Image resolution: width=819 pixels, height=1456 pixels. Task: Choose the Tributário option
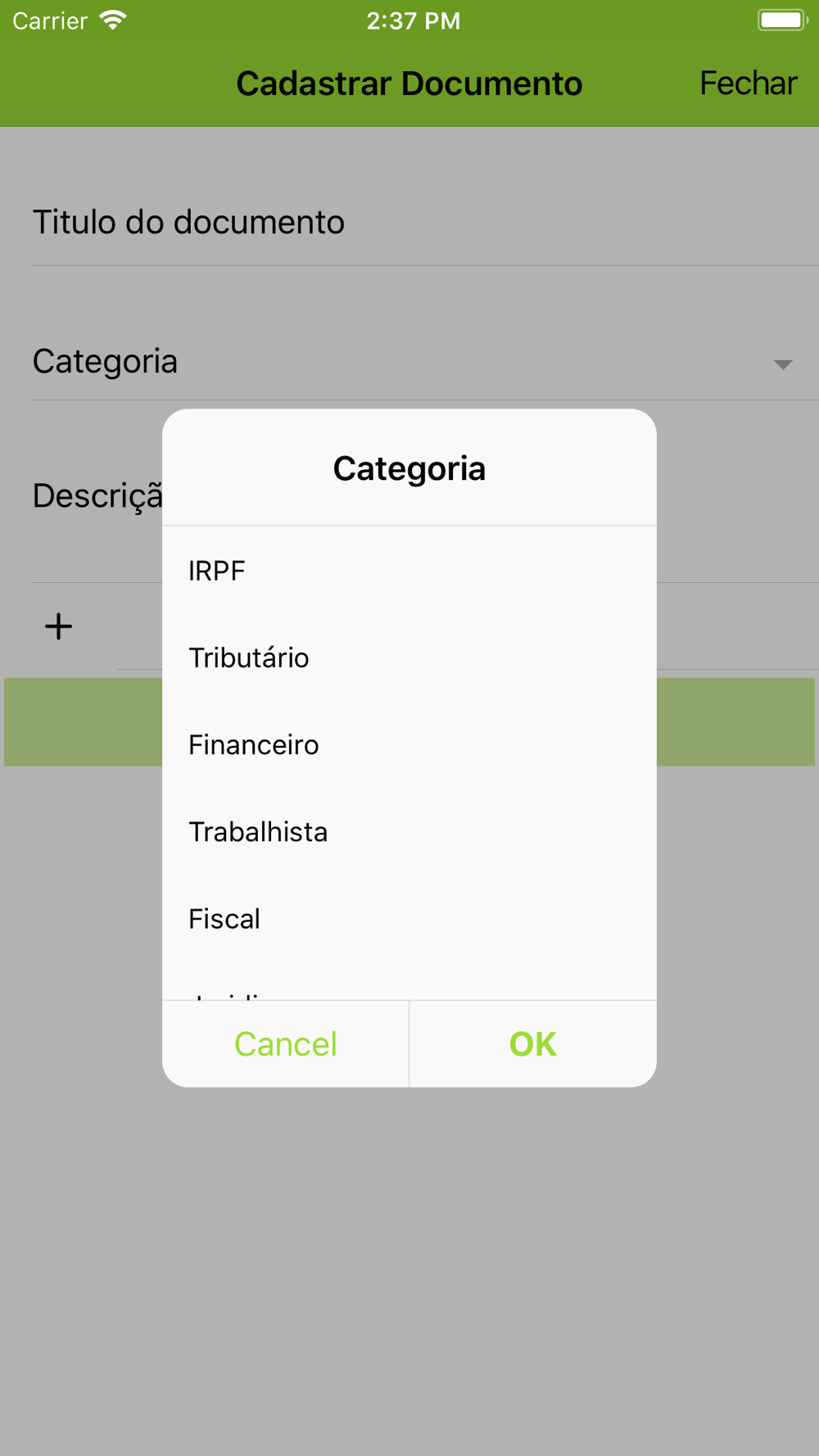point(409,658)
